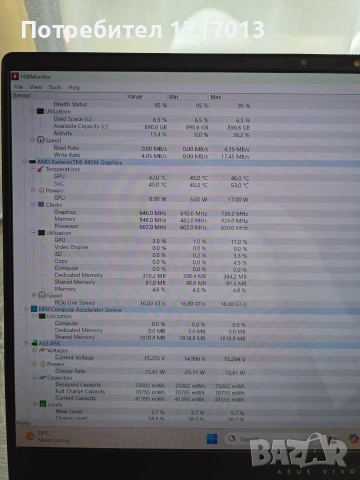Collapse the AMD Radeon 880M Graphics tree
Image resolution: width=360 pixels, height=480 pixels.
pos(24,162)
